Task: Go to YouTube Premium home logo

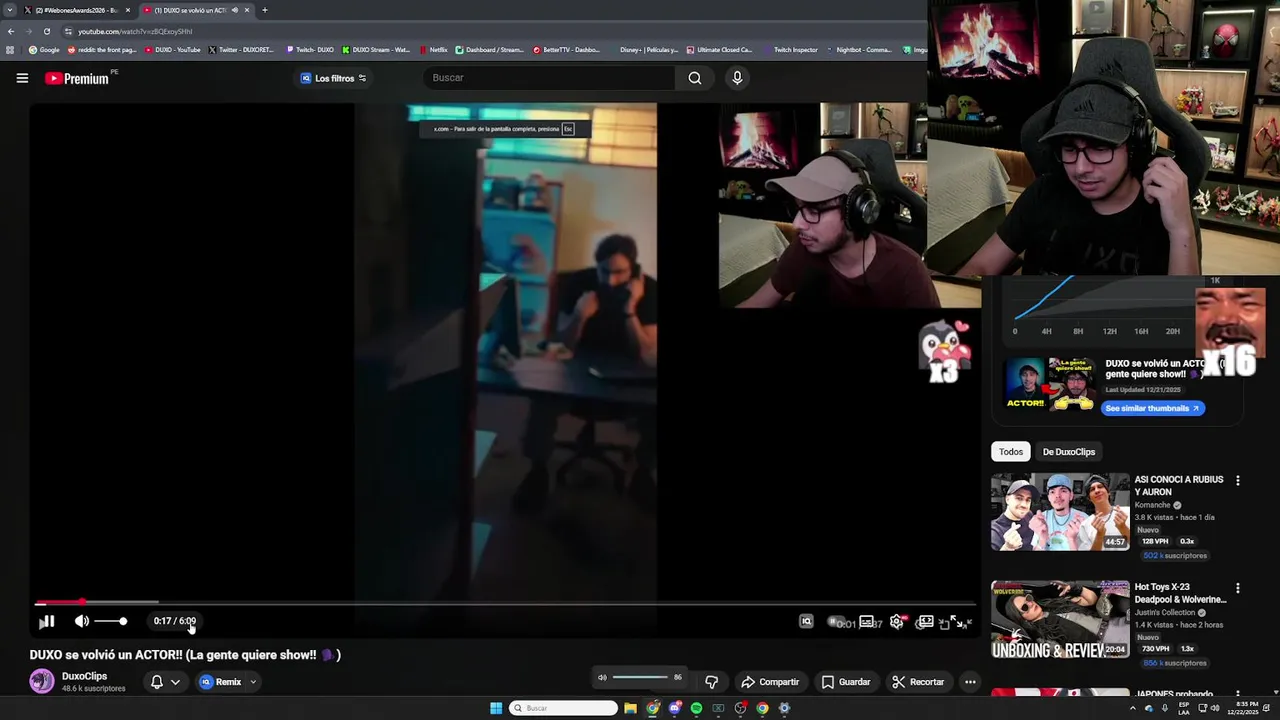Action: pyautogui.click(x=78, y=78)
